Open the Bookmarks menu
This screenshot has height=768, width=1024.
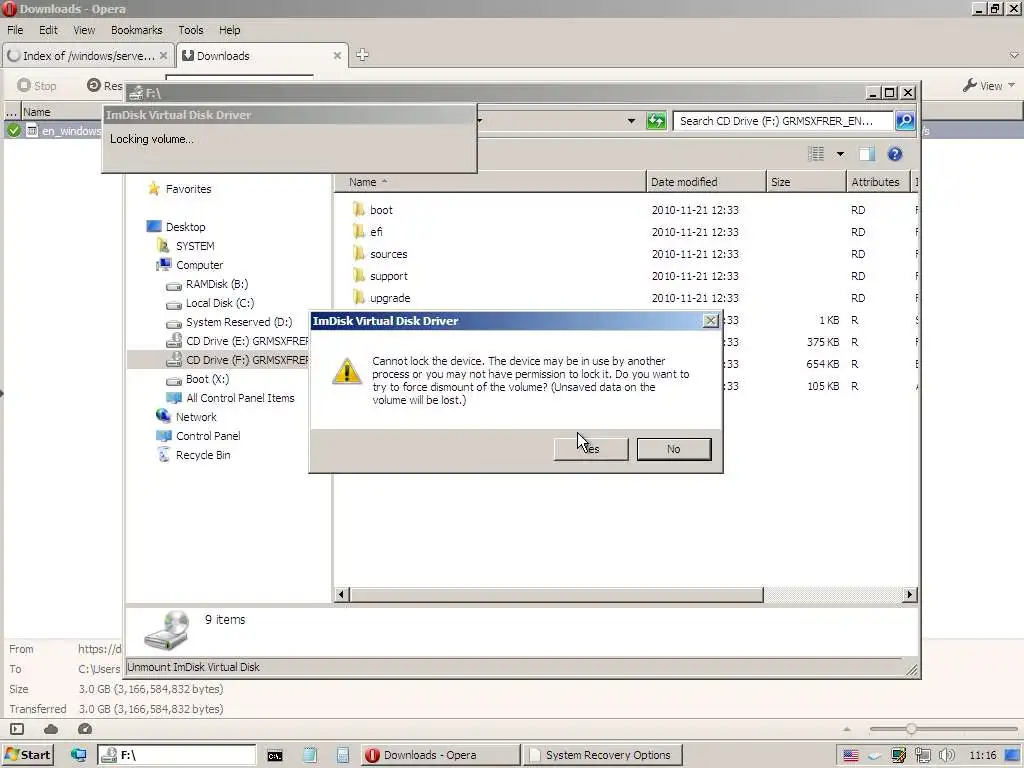tap(136, 30)
